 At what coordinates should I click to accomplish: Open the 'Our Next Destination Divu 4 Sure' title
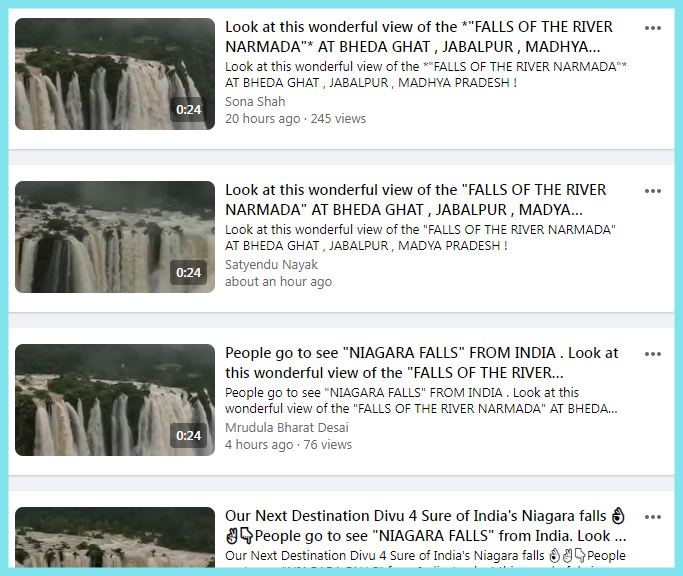pyautogui.click(x=426, y=525)
